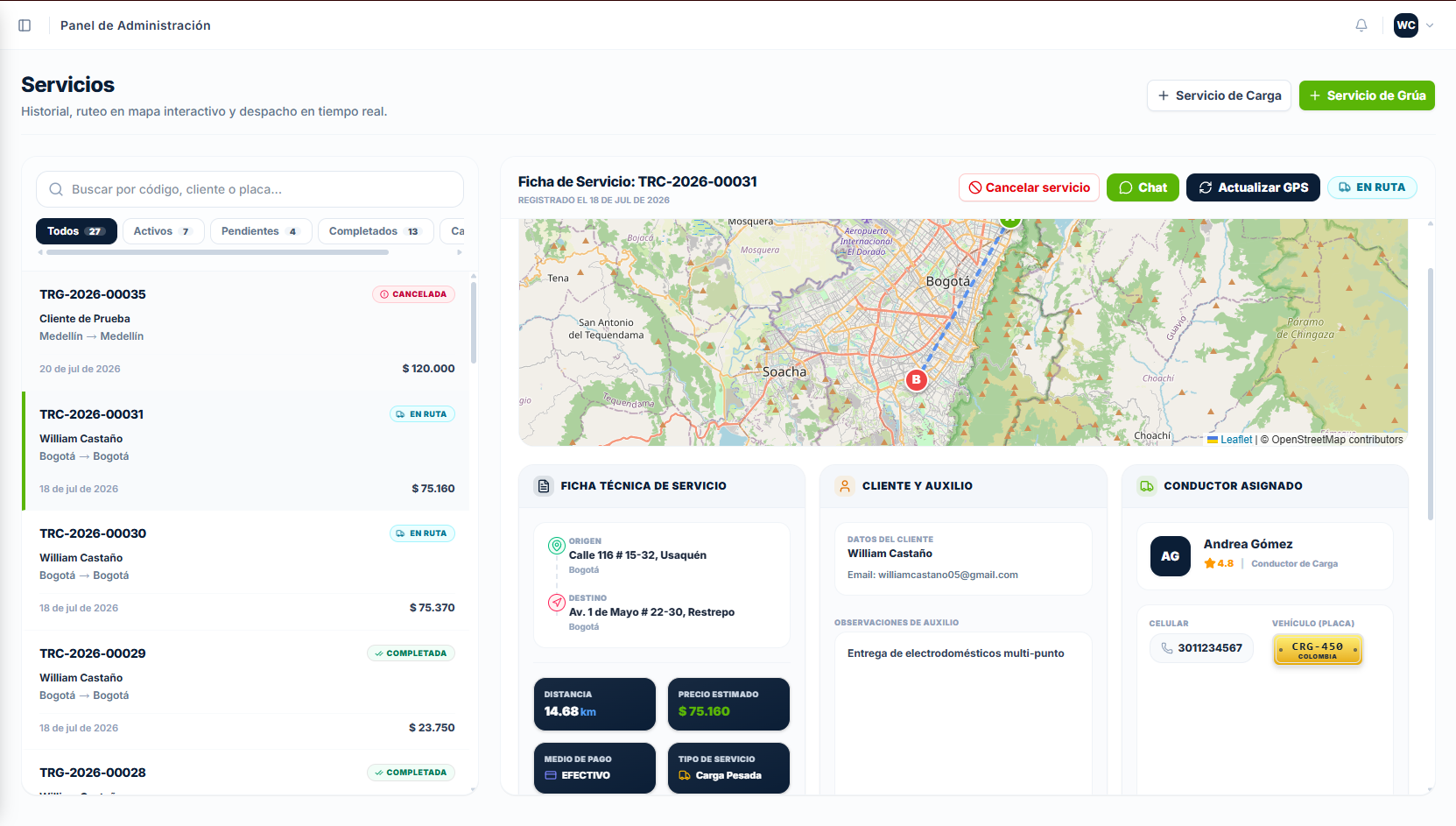Click the Andrea Gómez driver name
Screen dimensions: 1456x826
click(x=1248, y=544)
